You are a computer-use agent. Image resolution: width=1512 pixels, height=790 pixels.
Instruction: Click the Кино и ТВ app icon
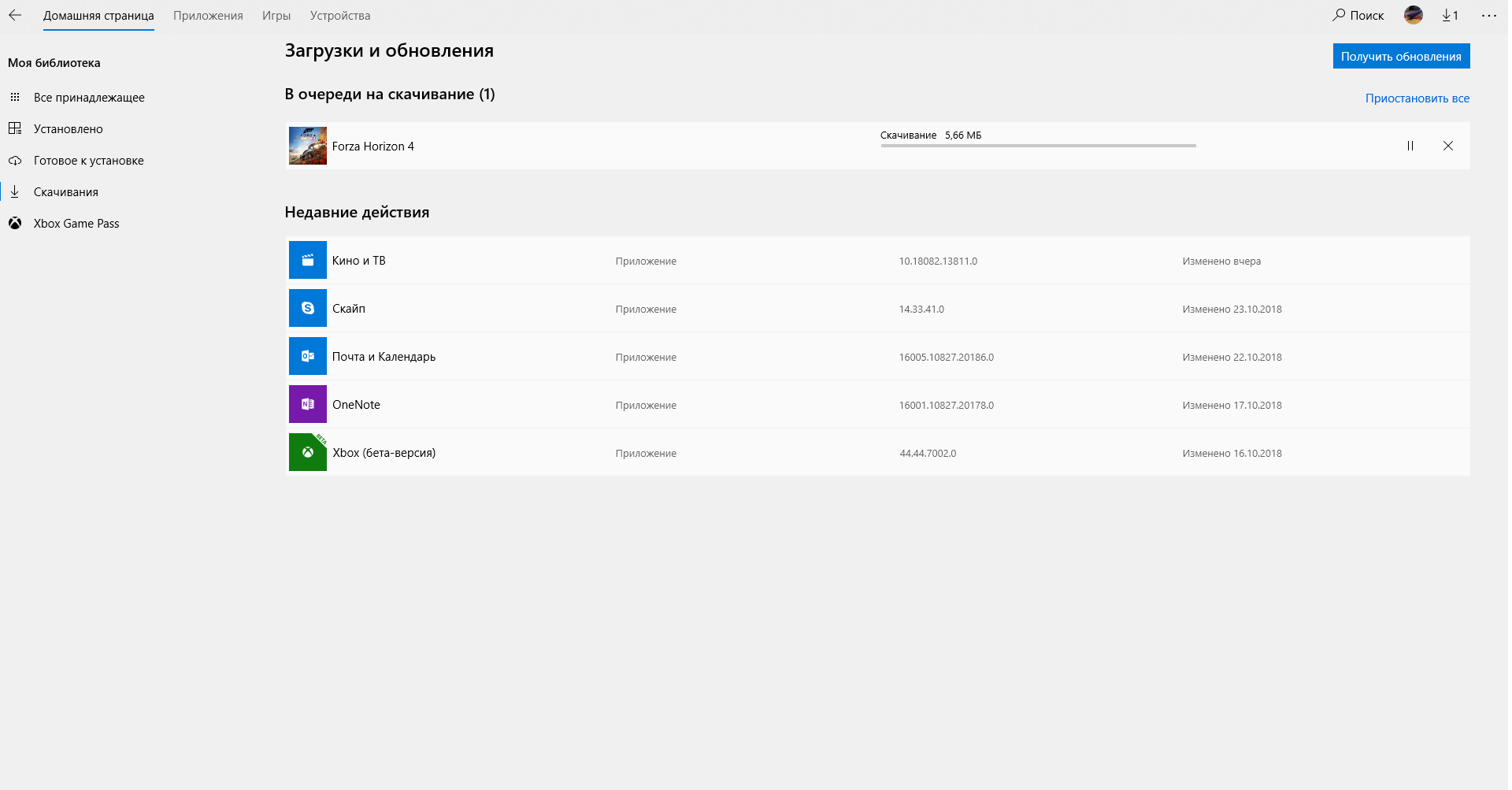coord(308,260)
